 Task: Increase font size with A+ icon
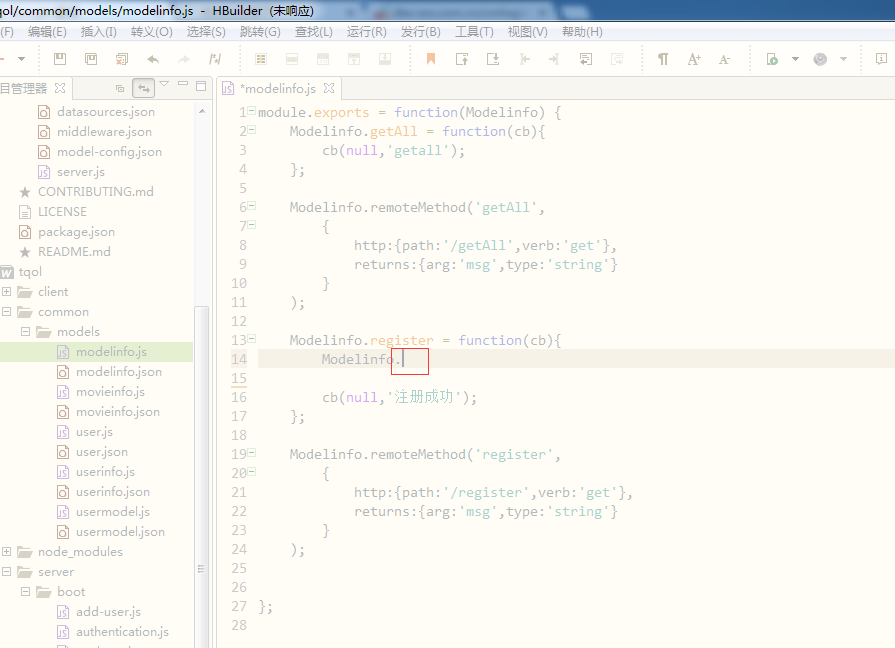coord(694,59)
